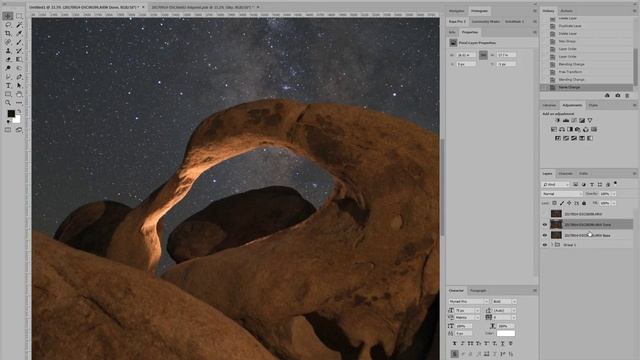Hide the ARW Done layer

(544, 224)
